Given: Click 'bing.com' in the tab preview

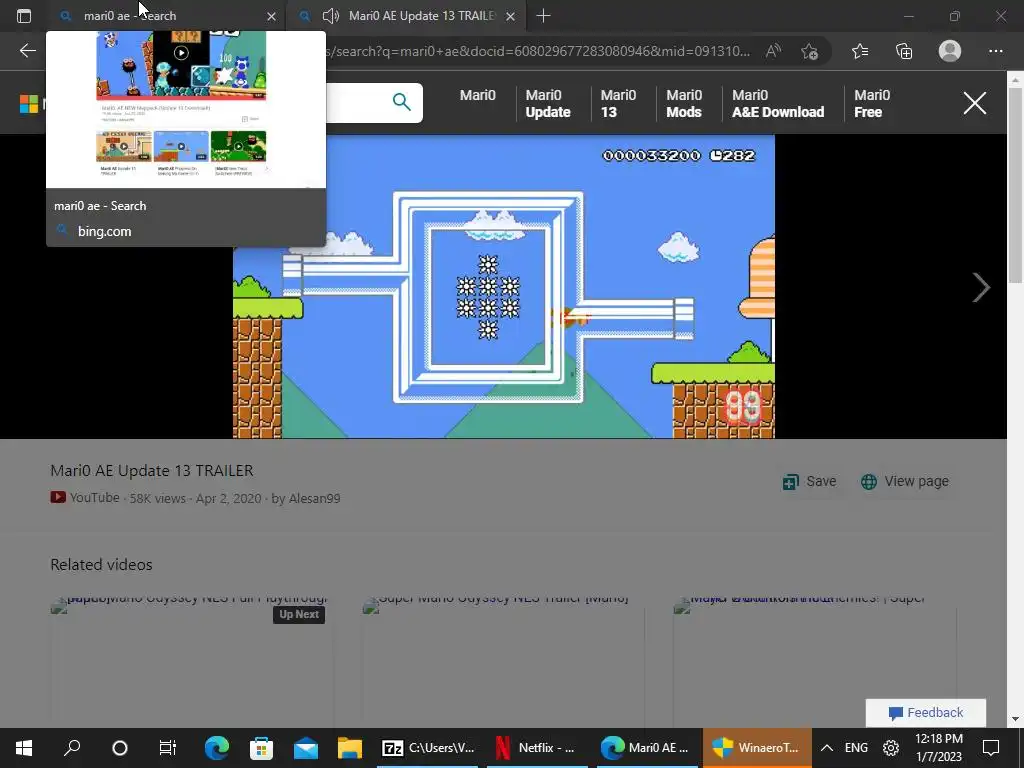Looking at the screenshot, I should tap(104, 231).
